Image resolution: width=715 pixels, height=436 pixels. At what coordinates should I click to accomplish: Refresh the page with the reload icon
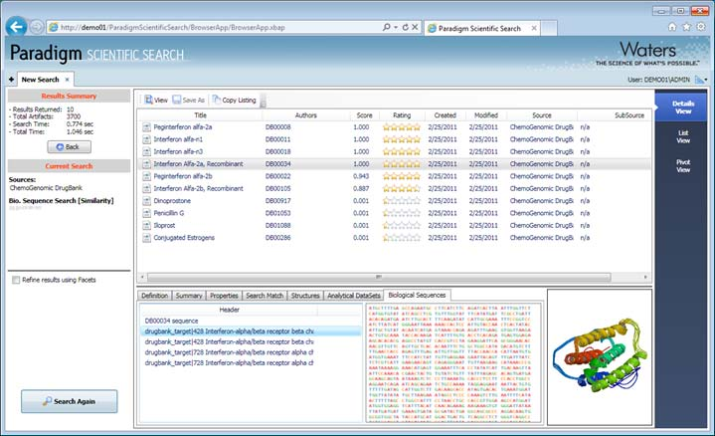click(405, 27)
